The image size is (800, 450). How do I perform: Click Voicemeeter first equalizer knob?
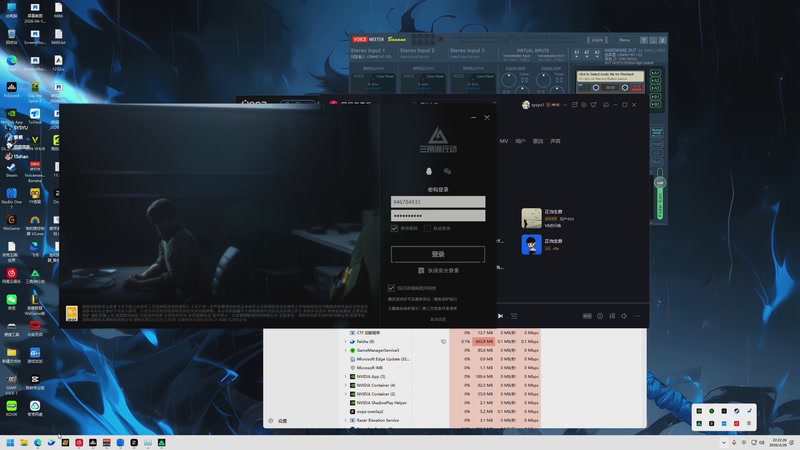click(x=509, y=80)
